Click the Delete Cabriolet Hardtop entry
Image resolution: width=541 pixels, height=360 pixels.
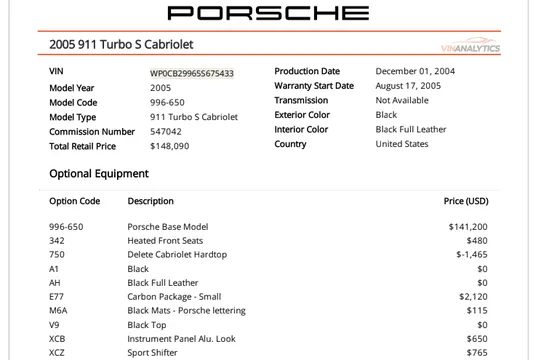click(177, 254)
